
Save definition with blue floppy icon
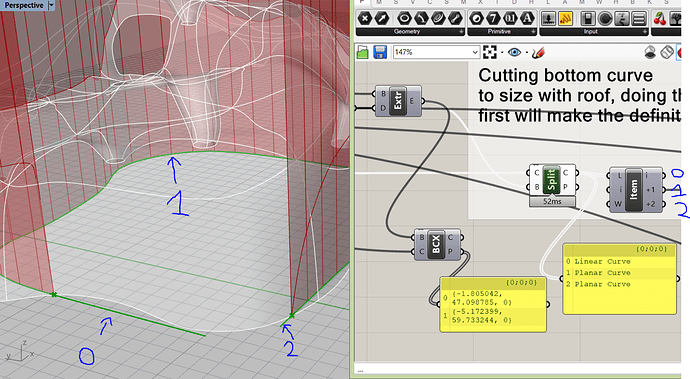[x=380, y=52]
